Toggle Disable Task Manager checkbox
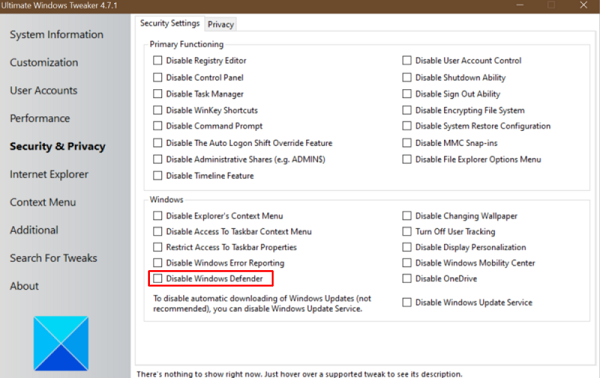The height and width of the screenshot is (378, 600). pyautogui.click(x=157, y=94)
